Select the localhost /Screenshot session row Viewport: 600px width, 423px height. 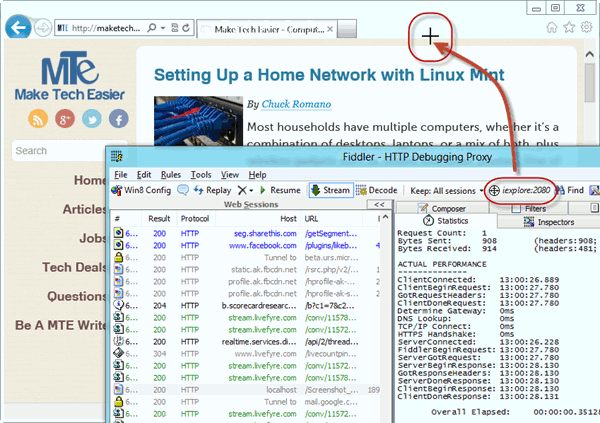pos(246,390)
